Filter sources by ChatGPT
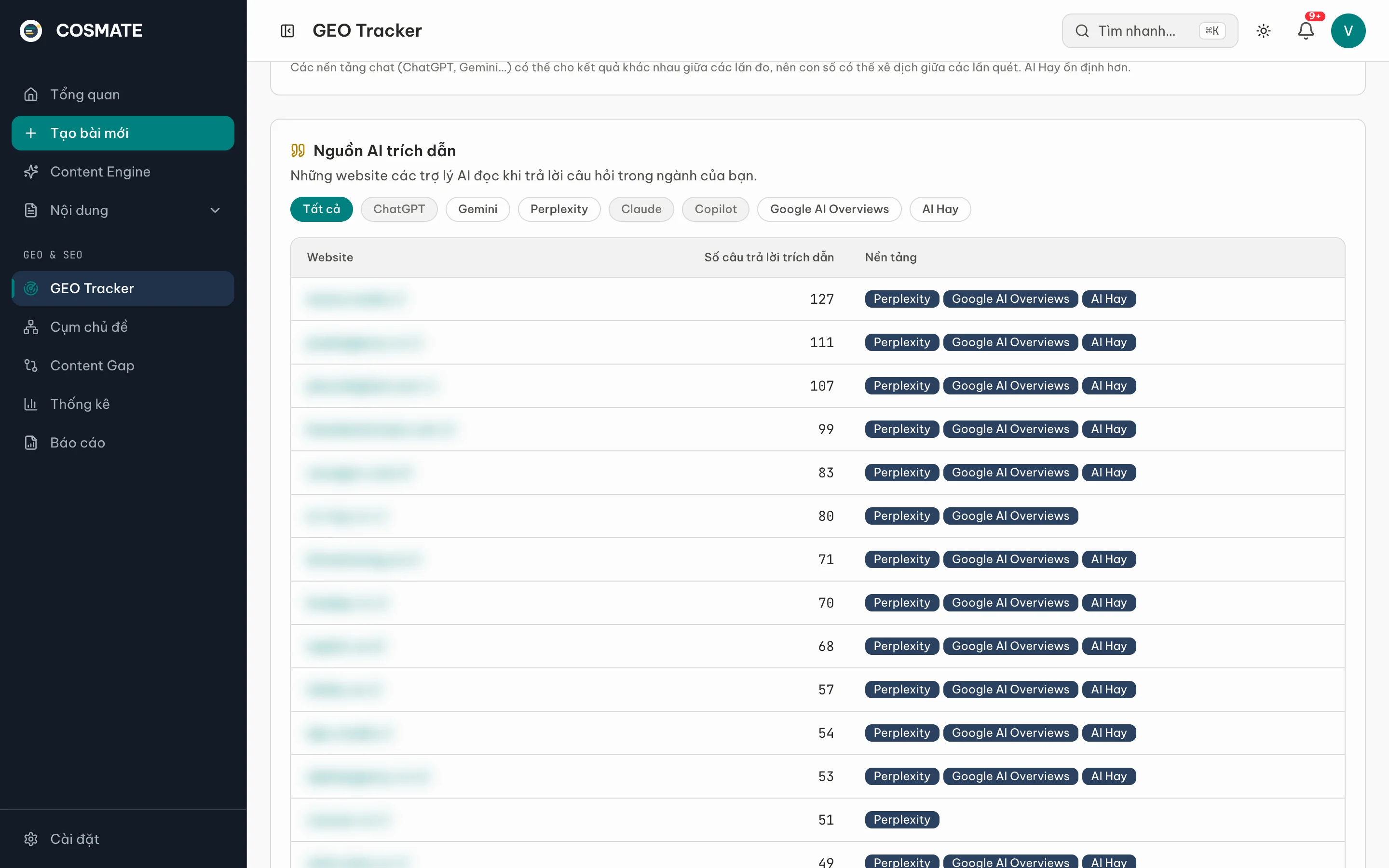This screenshot has height=868, width=1389. [399, 209]
